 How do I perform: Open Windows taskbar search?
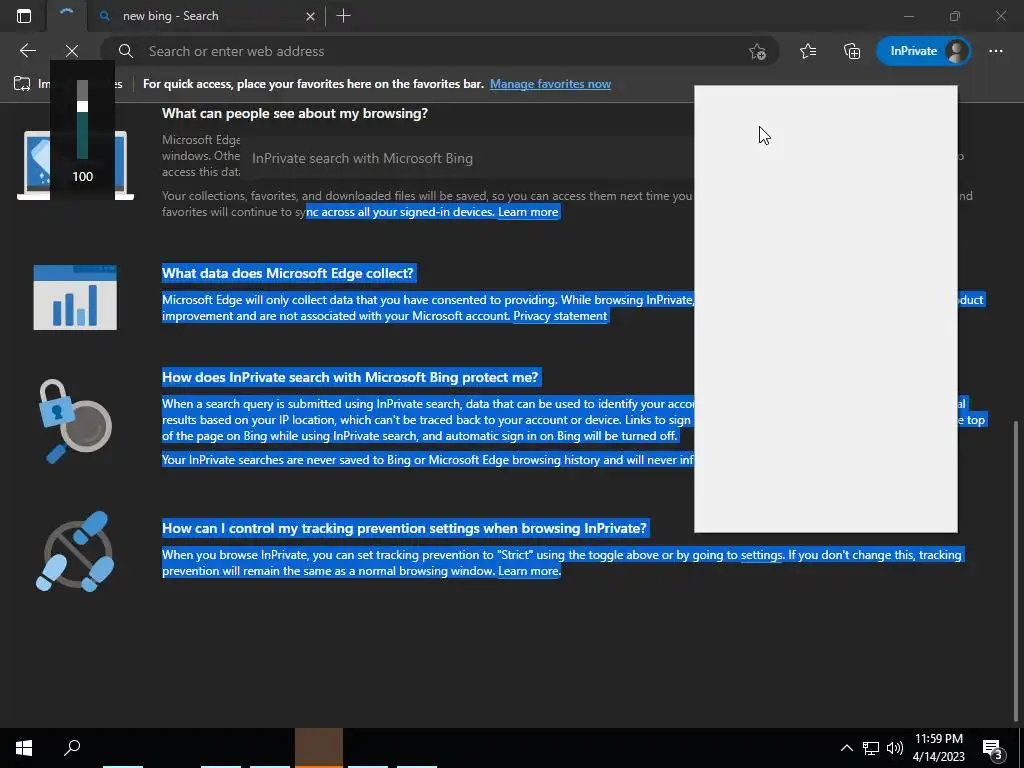72,748
